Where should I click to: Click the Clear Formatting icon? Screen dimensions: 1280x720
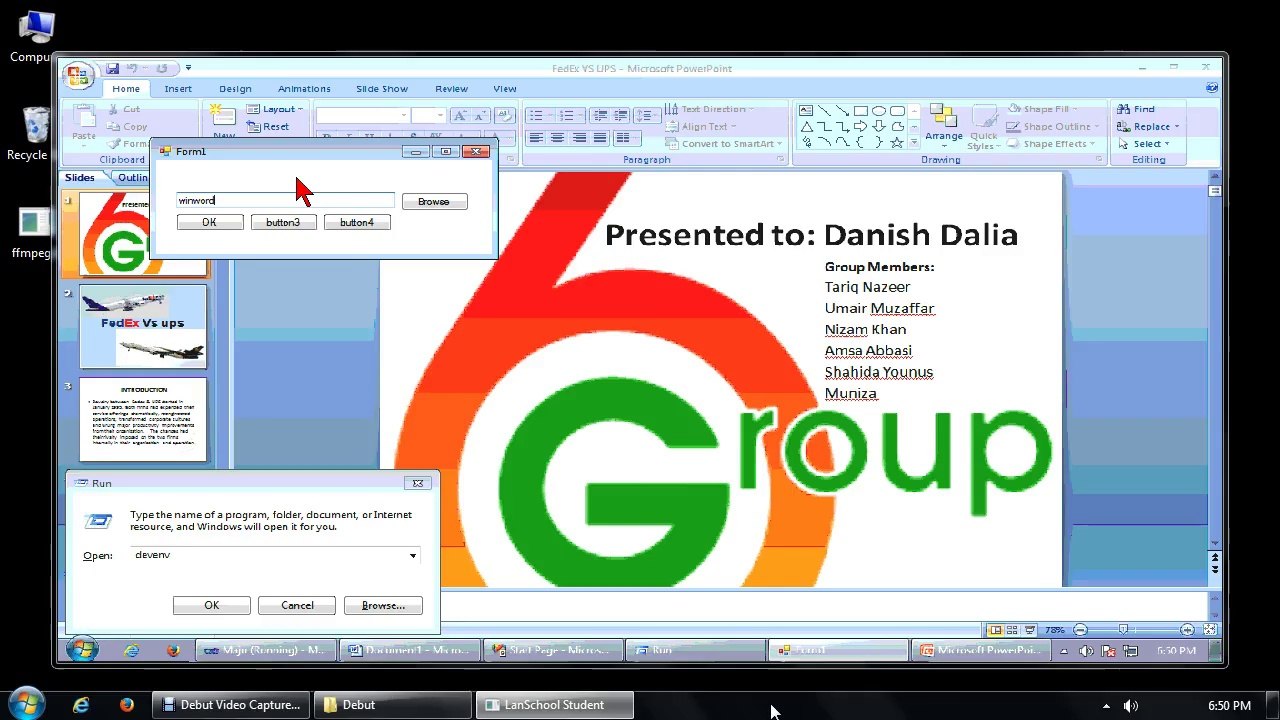pos(506,116)
